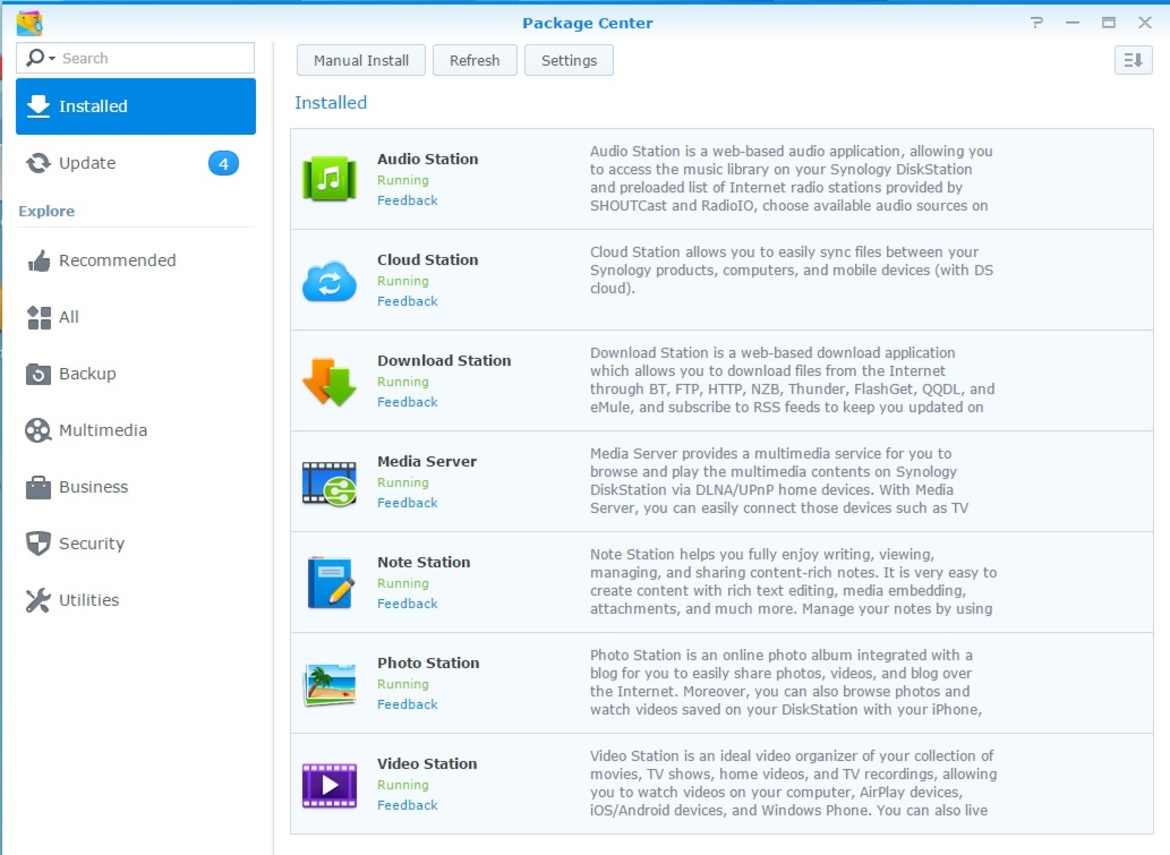The image size is (1170, 855).
Task: Click the Photo Station beach photo icon
Action: pyautogui.click(x=329, y=684)
